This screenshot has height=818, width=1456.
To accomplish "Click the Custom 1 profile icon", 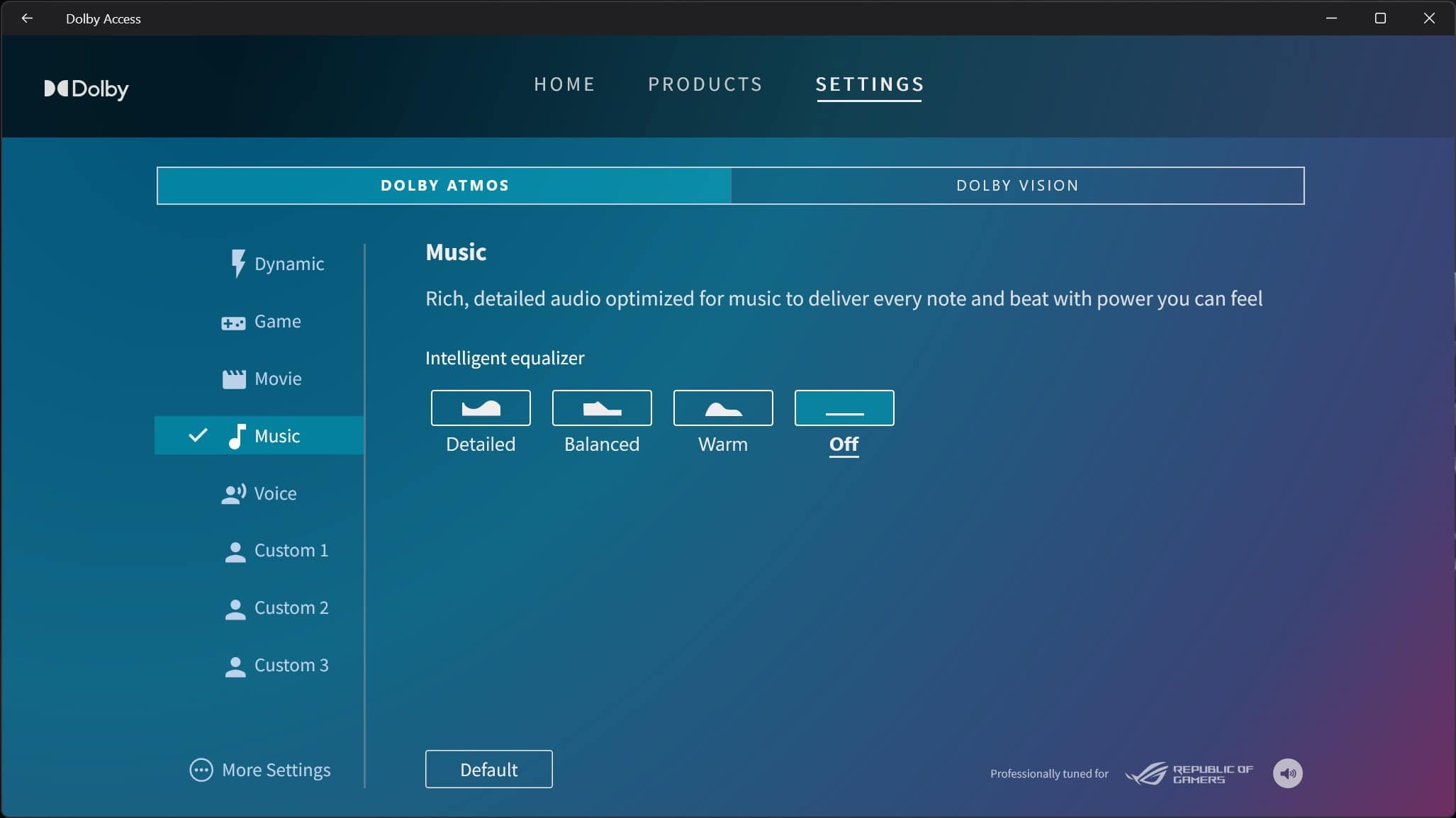I will click(x=235, y=552).
